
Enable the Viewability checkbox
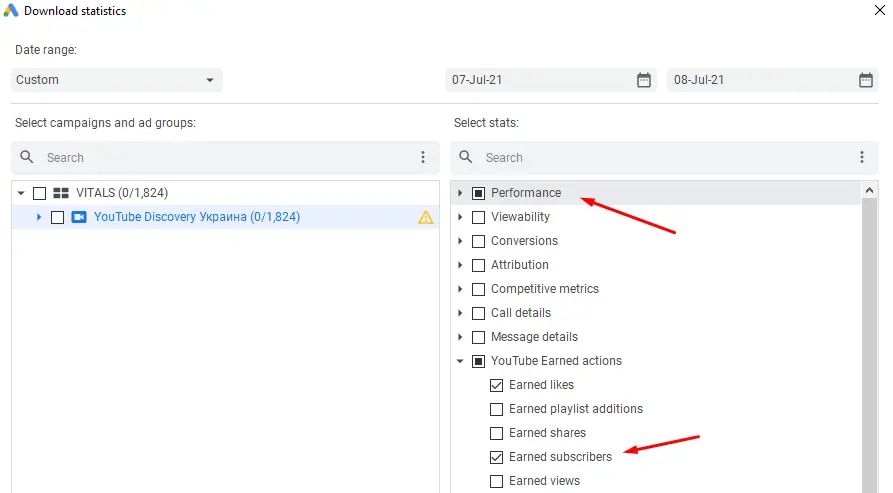tap(478, 217)
